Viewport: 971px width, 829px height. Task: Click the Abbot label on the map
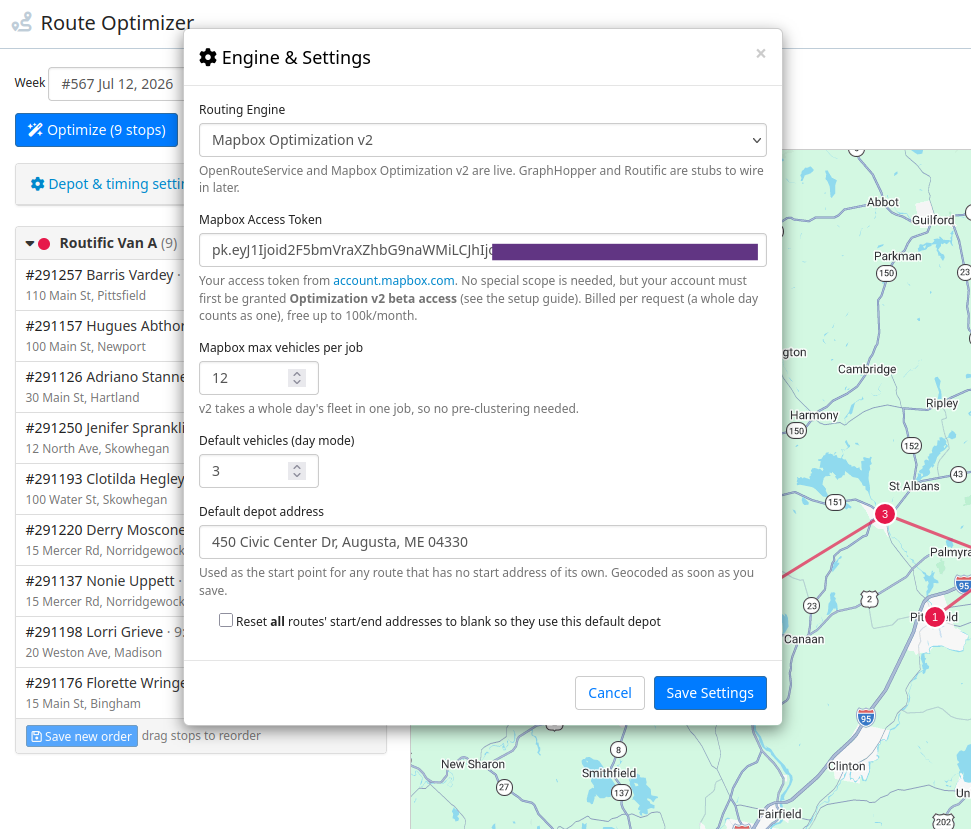click(x=882, y=202)
